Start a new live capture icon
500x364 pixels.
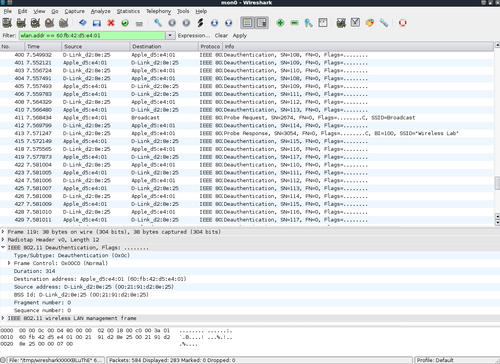click(x=35, y=23)
